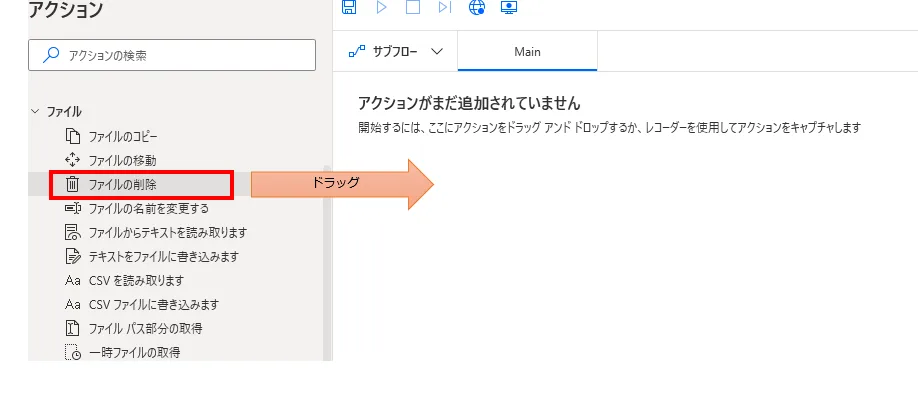Click the Run next action icon
918x404 pixels.
[x=444, y=7]
